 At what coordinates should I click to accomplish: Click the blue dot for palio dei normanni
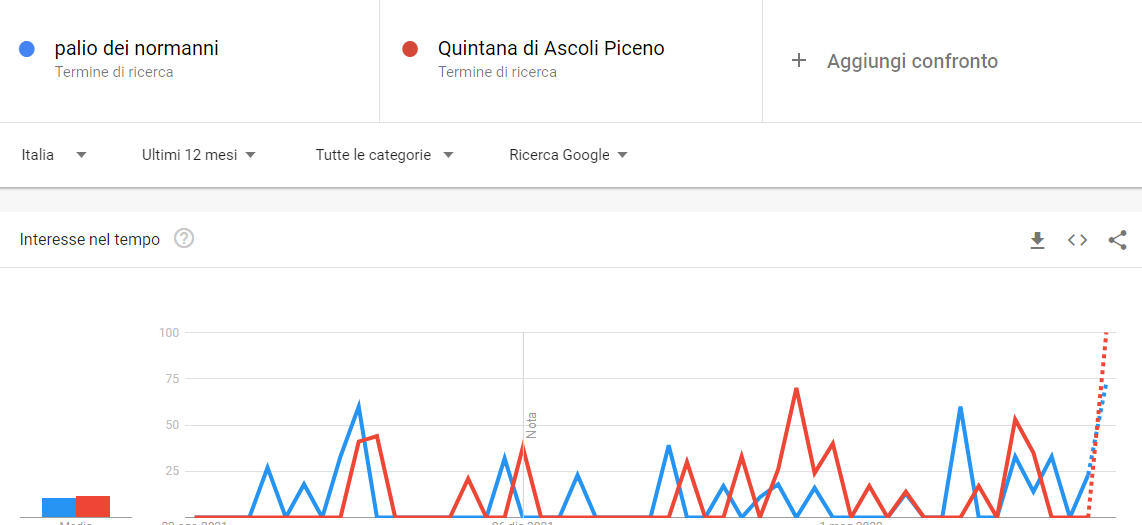pyautogui.click(x=27, y=49)
